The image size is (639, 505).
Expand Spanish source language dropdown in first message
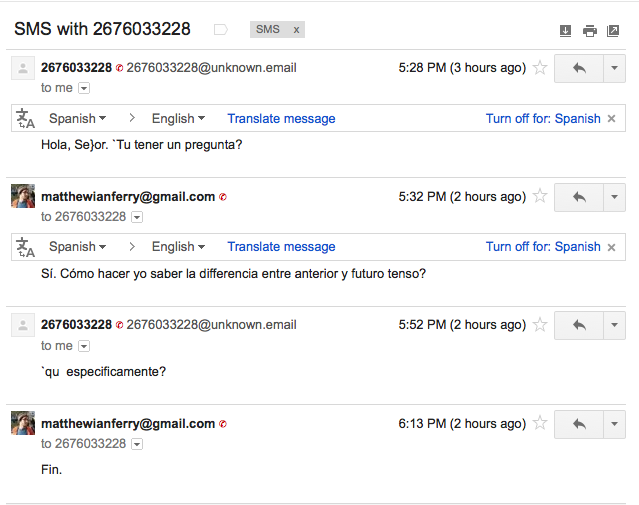tap(77, 118)
